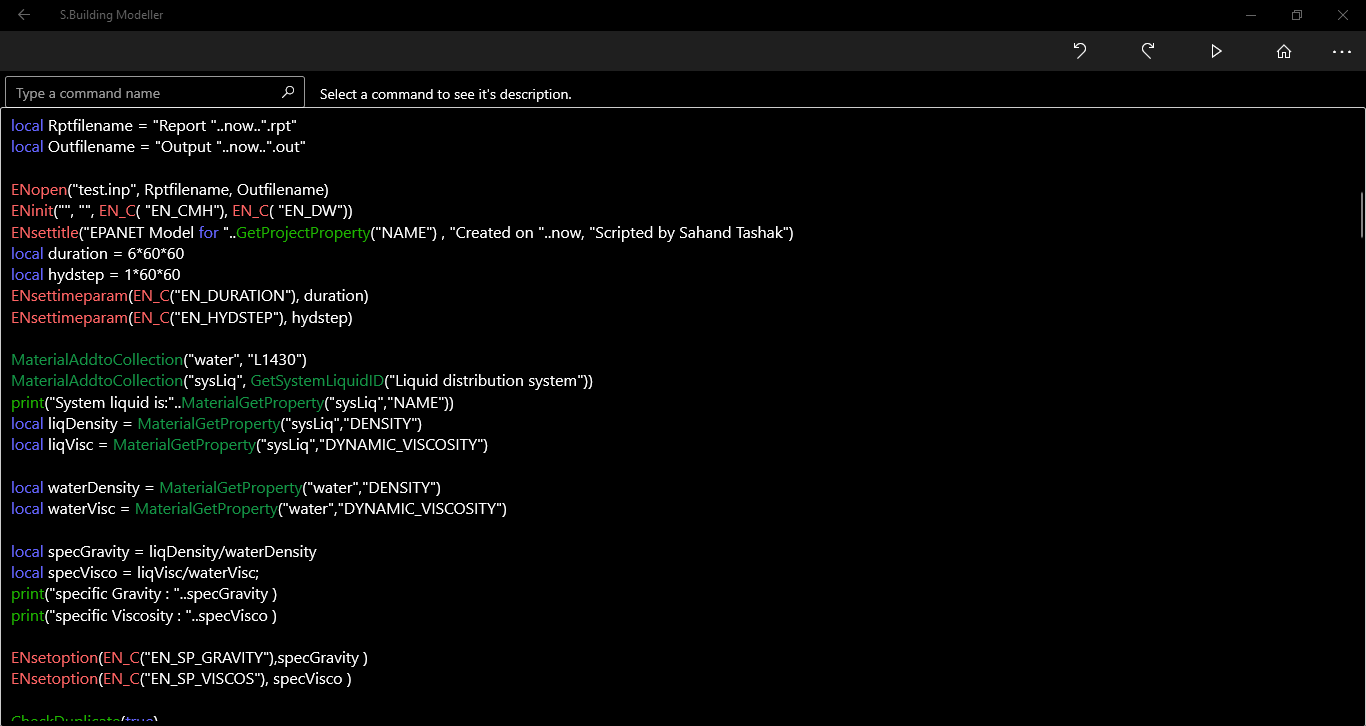Click the ENsetoption EN_SP_VISCOS line

tap(181, 679)
